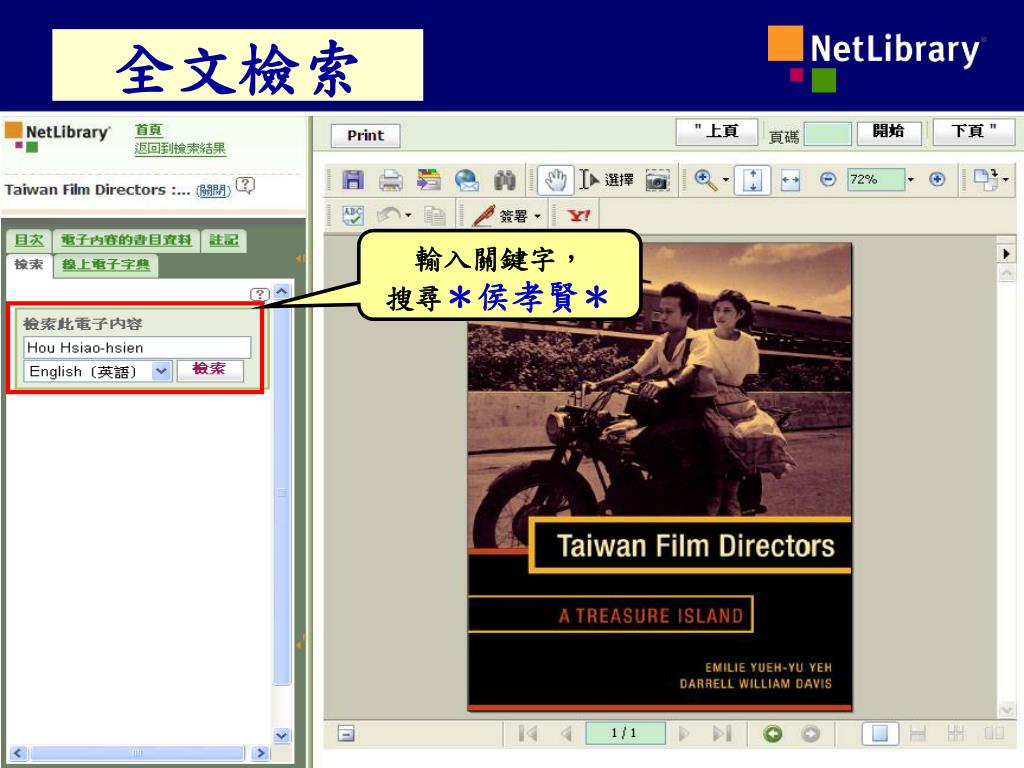Viewport: 1024px width, 768px height.
Task: Click the left panel vertical scrollbar thumb
Action: [281, 493]
